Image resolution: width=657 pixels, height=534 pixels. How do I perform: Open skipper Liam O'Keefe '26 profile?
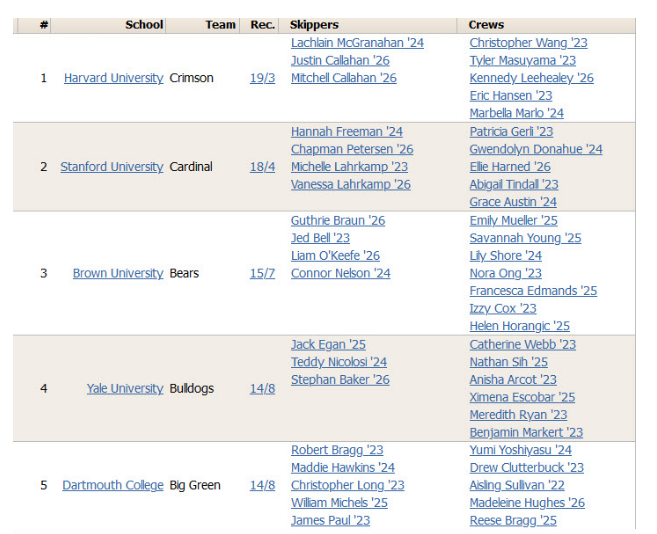(336, 256)
